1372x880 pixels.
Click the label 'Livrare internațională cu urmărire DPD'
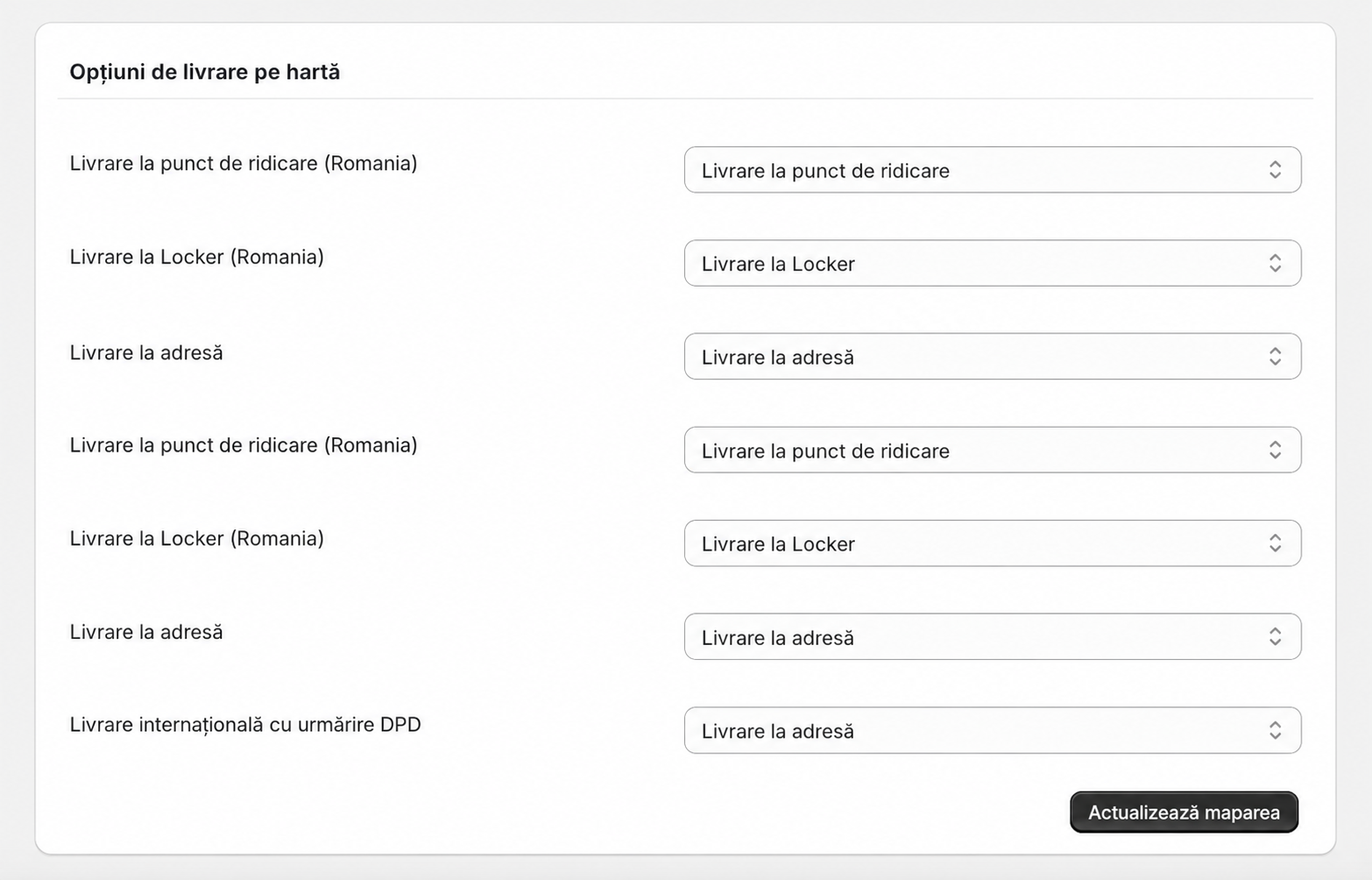point(245,725)
